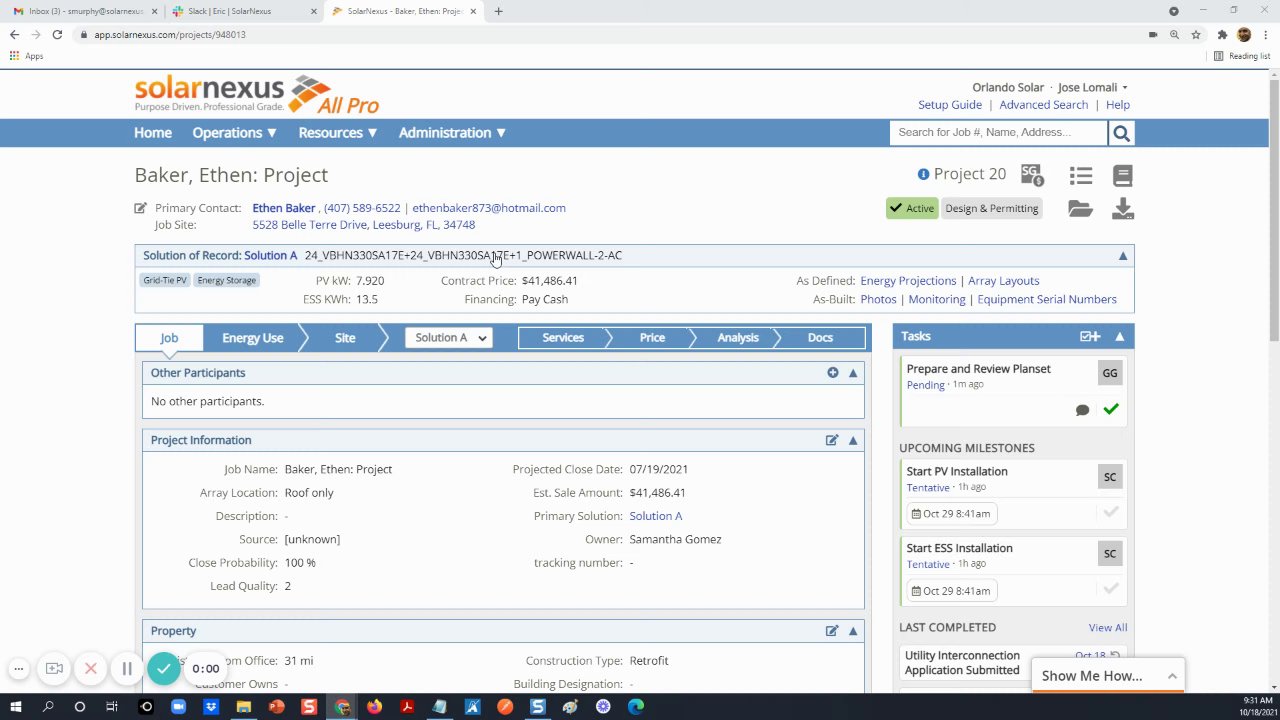Screen dimensions: 1280x720
Task: Go to the Home menu item
Action: [x=153, y=133]
